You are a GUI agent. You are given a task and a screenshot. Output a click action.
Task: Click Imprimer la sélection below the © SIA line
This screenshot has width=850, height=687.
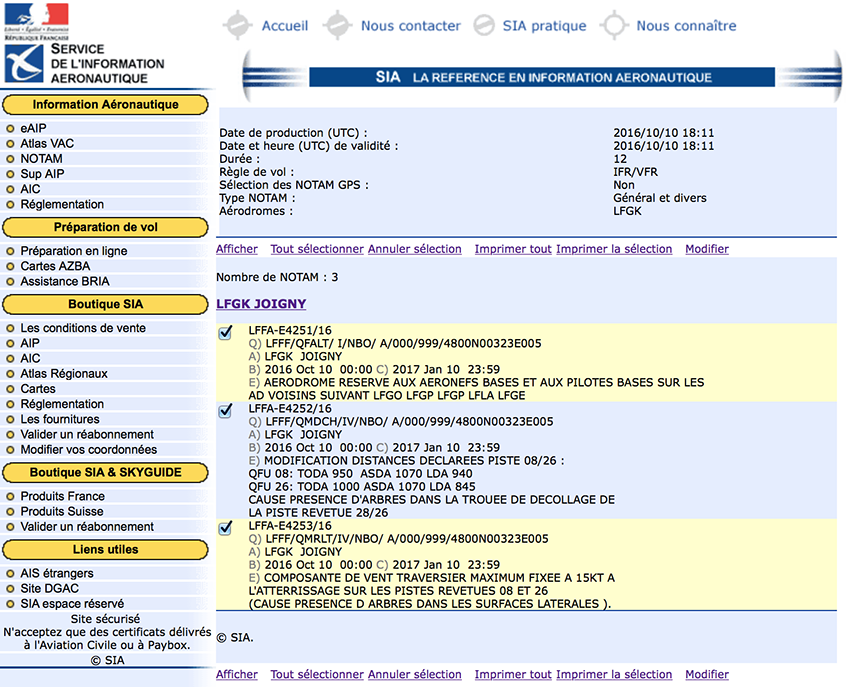click(614, 674)
